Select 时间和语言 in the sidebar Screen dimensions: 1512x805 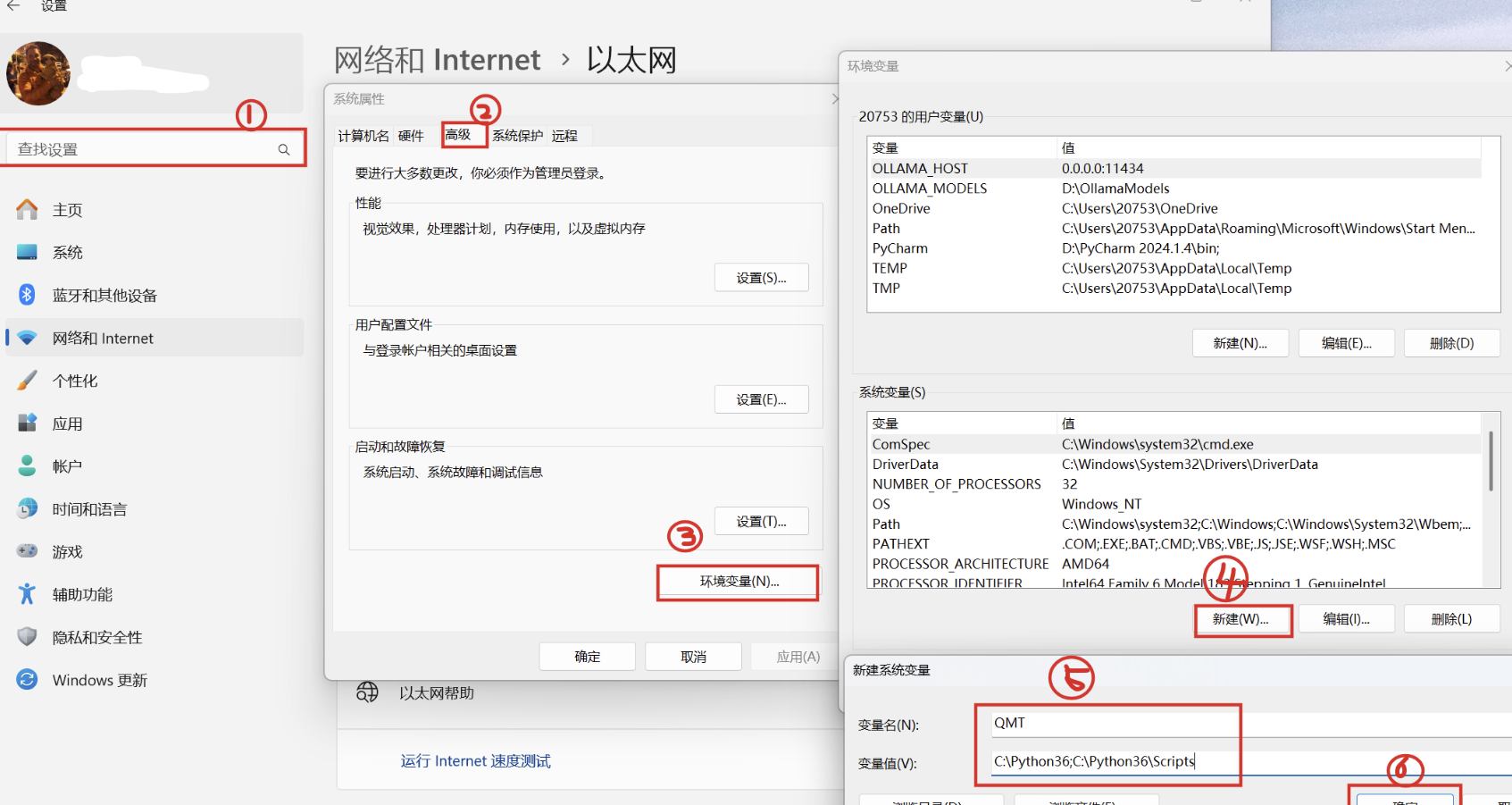tap(89, 508)
